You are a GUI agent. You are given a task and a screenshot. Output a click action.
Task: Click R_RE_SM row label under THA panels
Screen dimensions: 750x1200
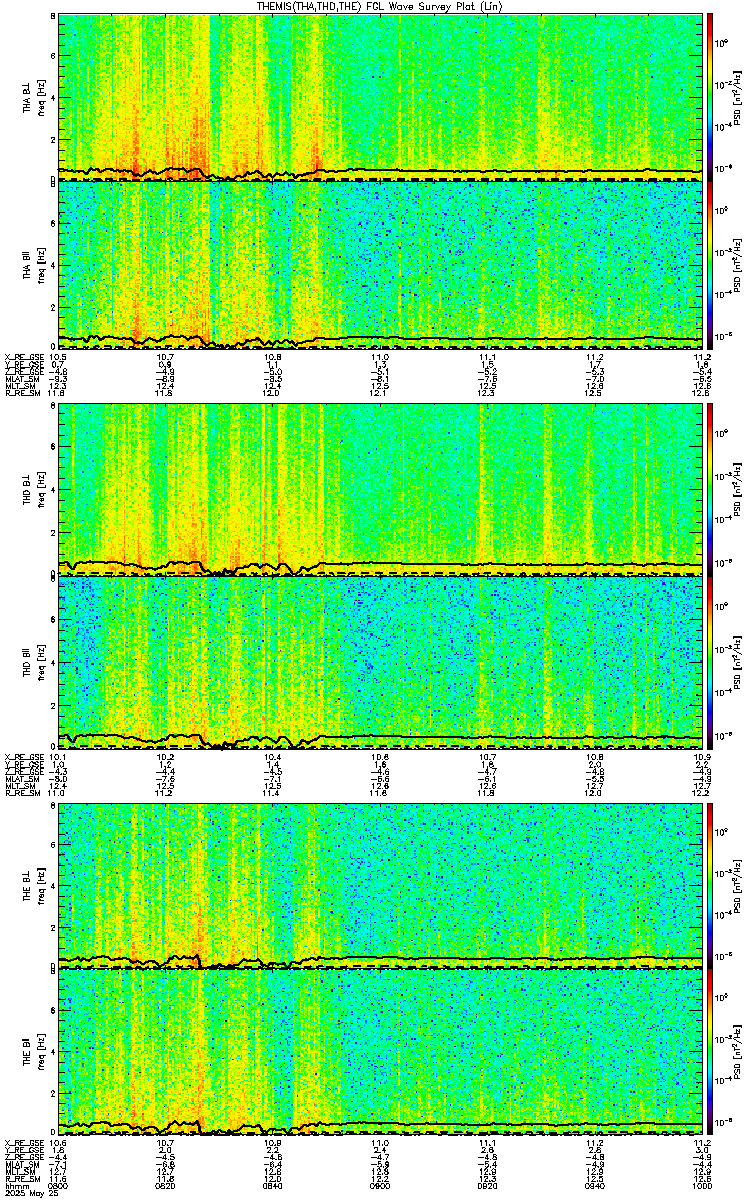[21, 393]
